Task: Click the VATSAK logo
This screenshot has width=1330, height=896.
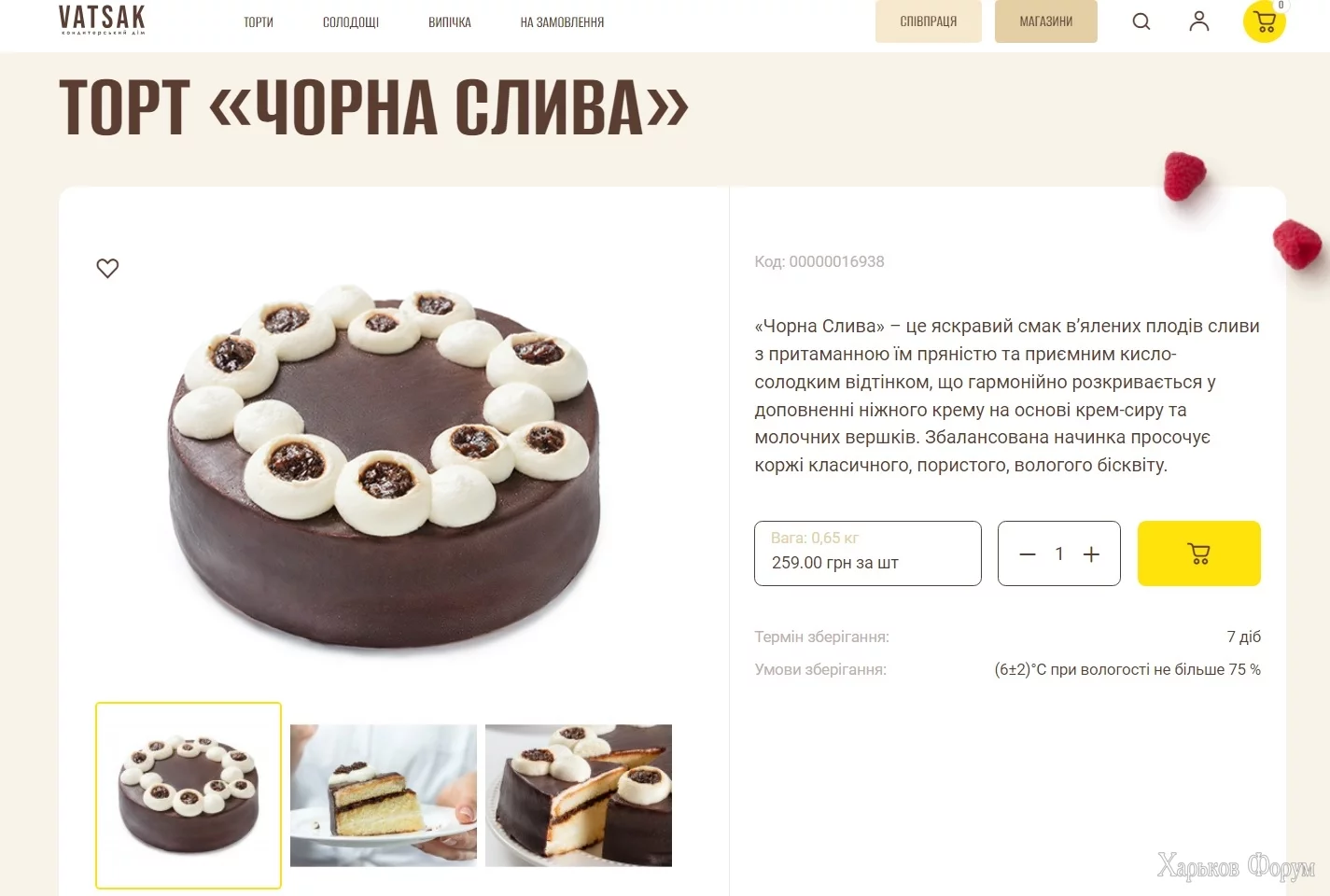Action: point(102,20)
